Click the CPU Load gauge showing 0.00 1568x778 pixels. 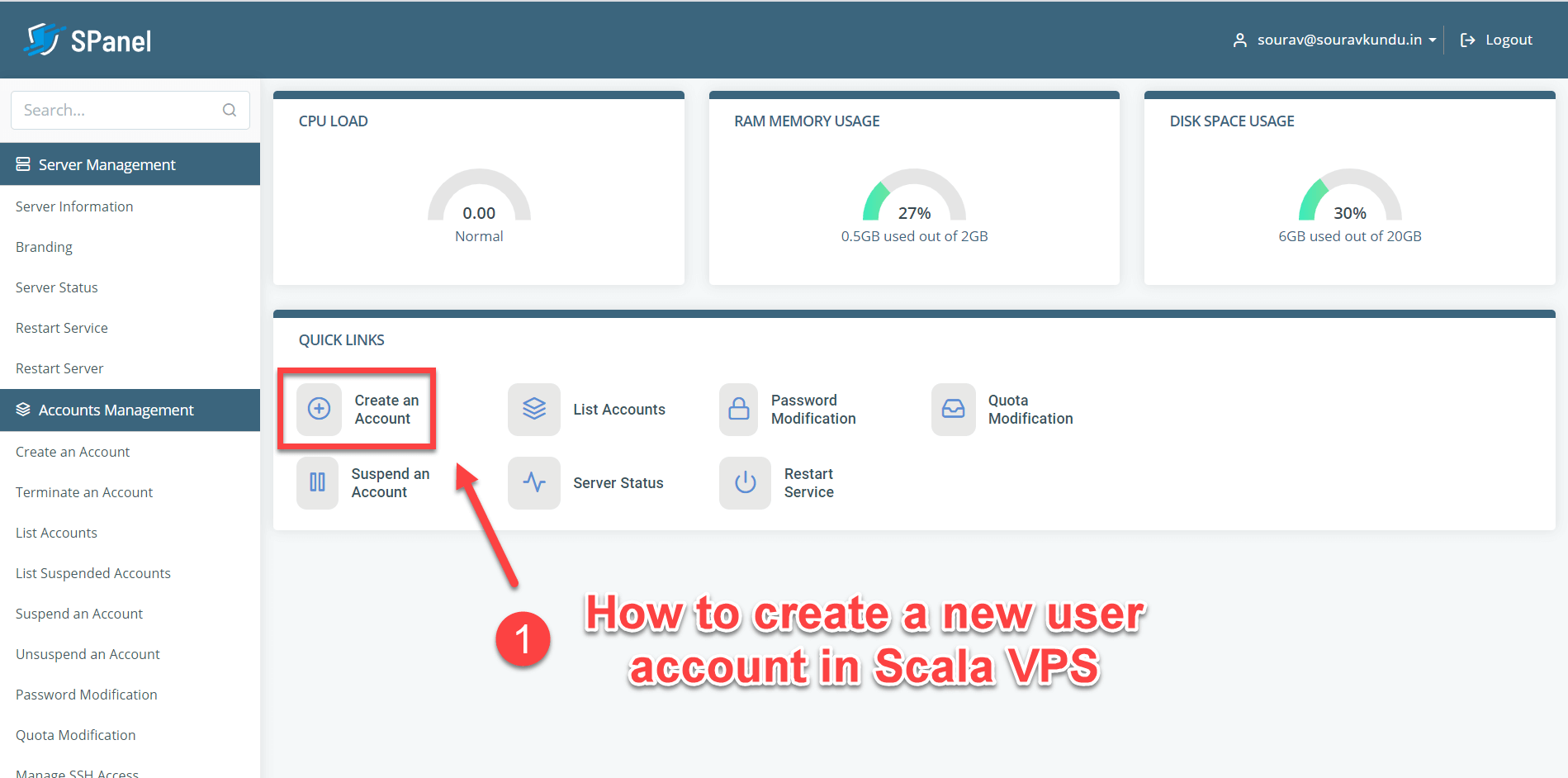pyautogui.click(x=479, y=196)
